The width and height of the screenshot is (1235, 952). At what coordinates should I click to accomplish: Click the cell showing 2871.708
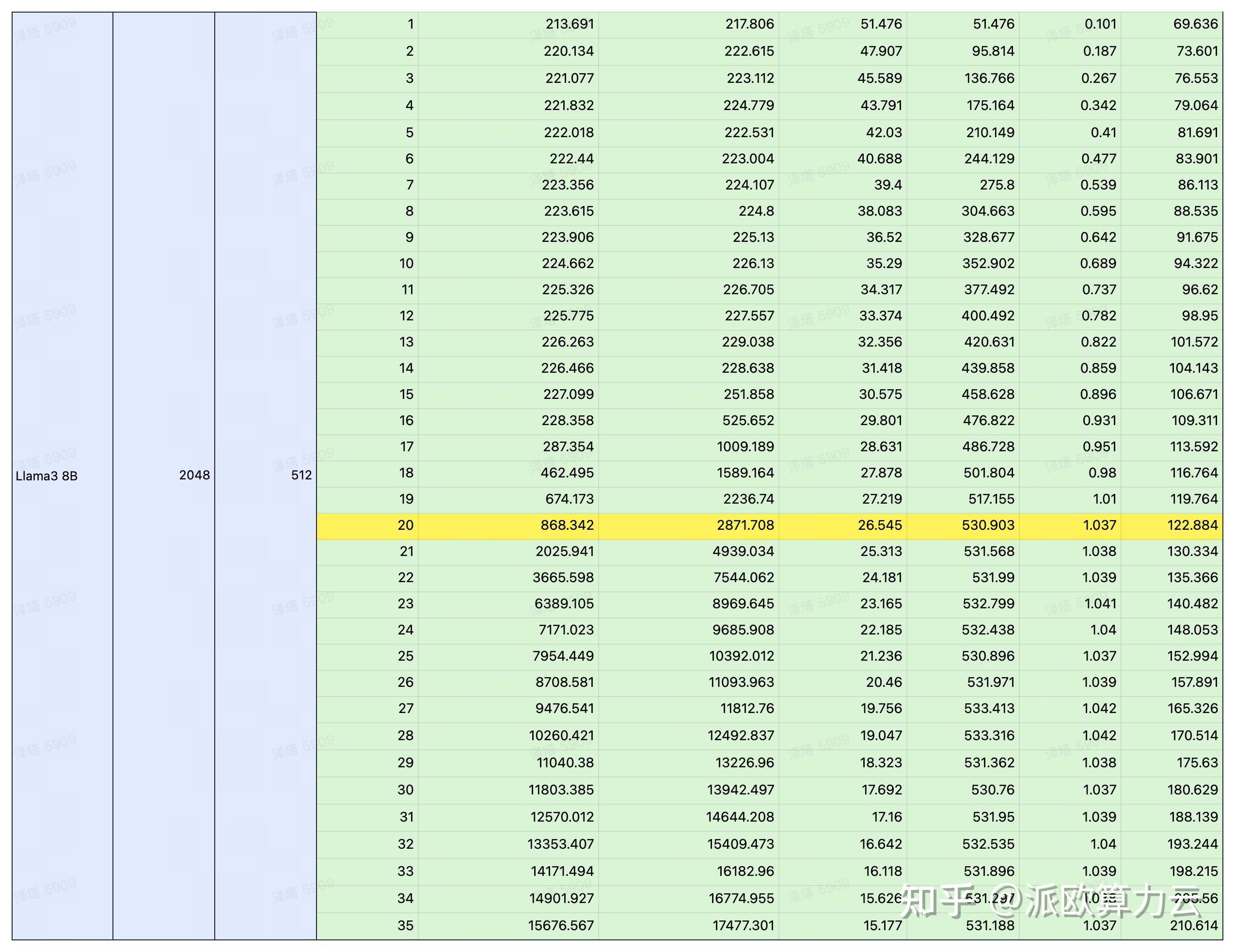744,525
